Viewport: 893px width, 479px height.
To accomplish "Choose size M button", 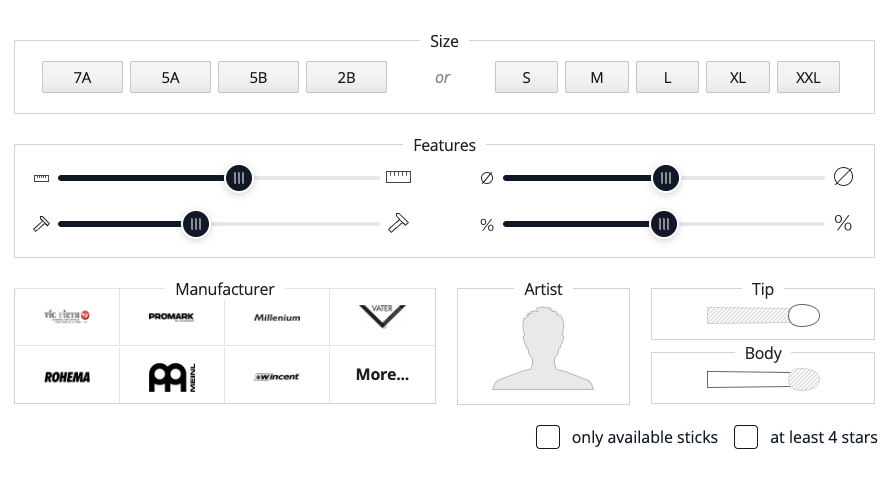I will pos(597,77).
